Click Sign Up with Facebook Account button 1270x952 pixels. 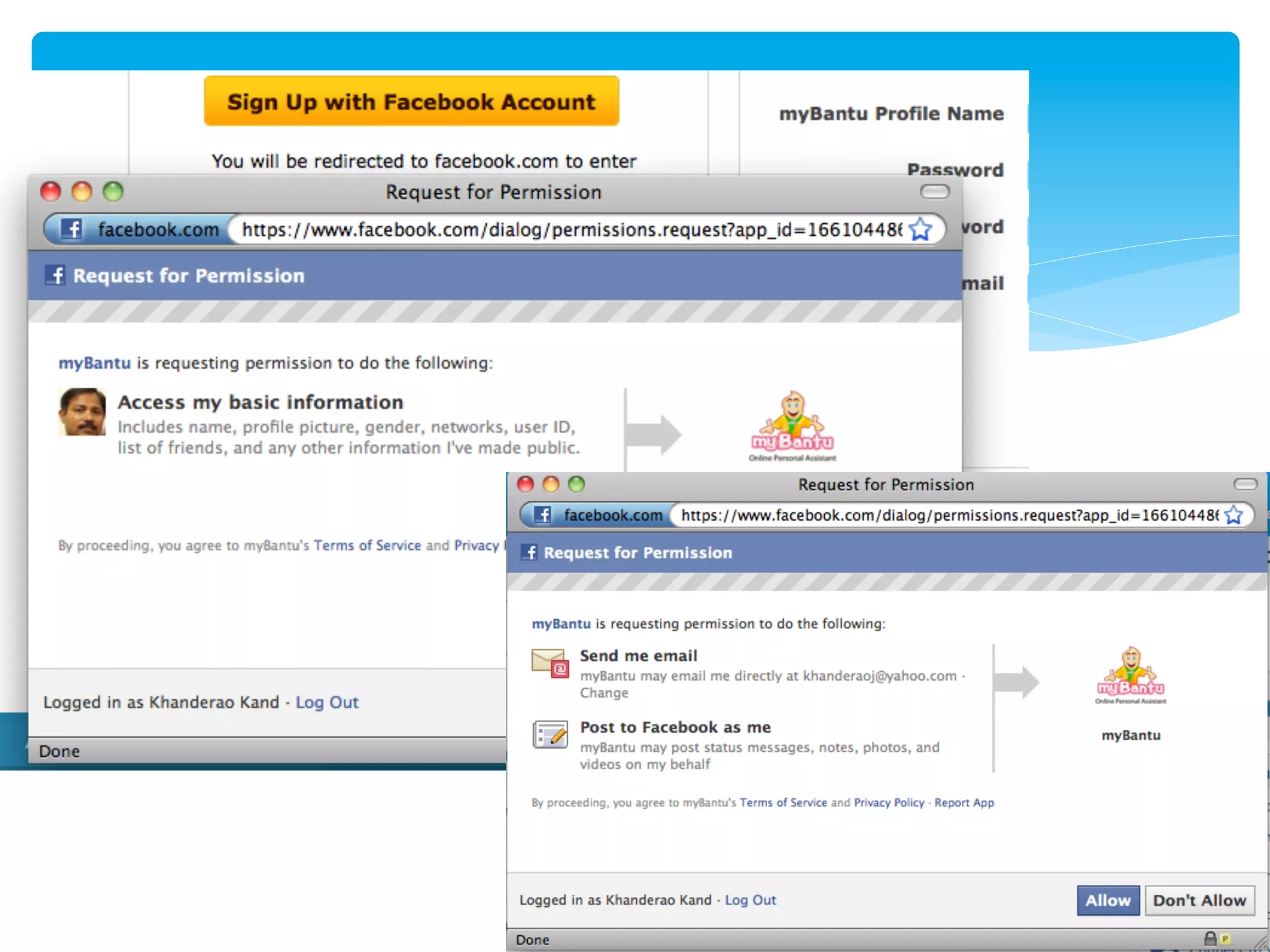pyautogui.click(x=411, y=101)
